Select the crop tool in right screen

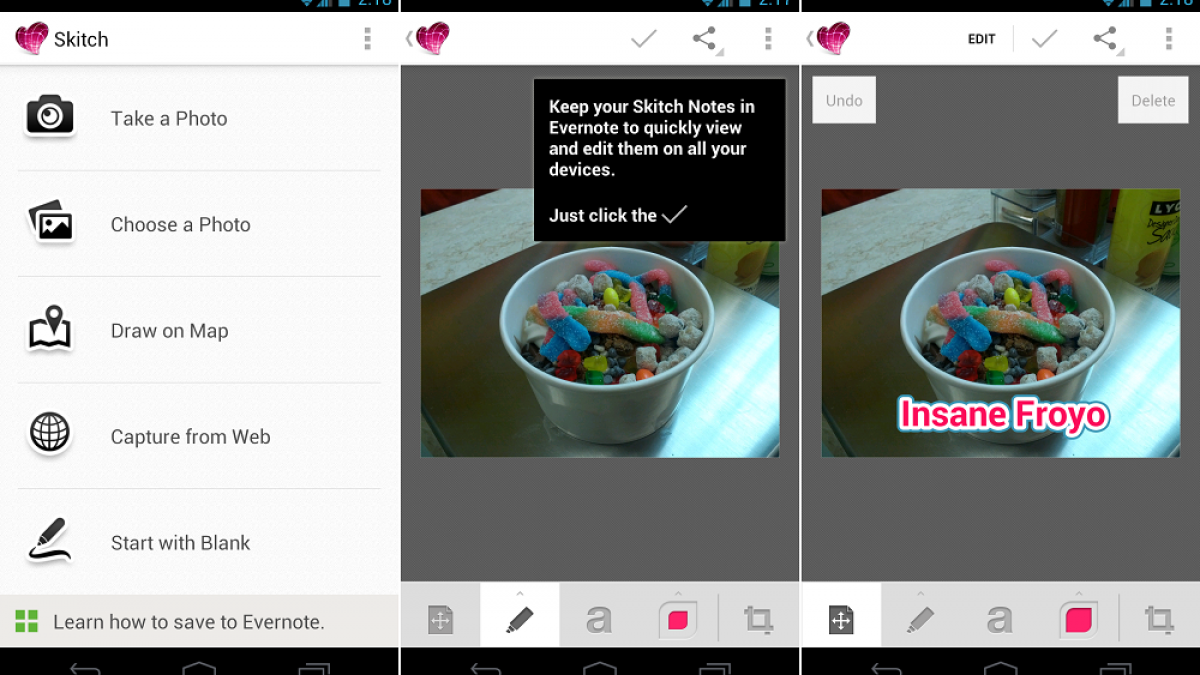pos(1159,620)
